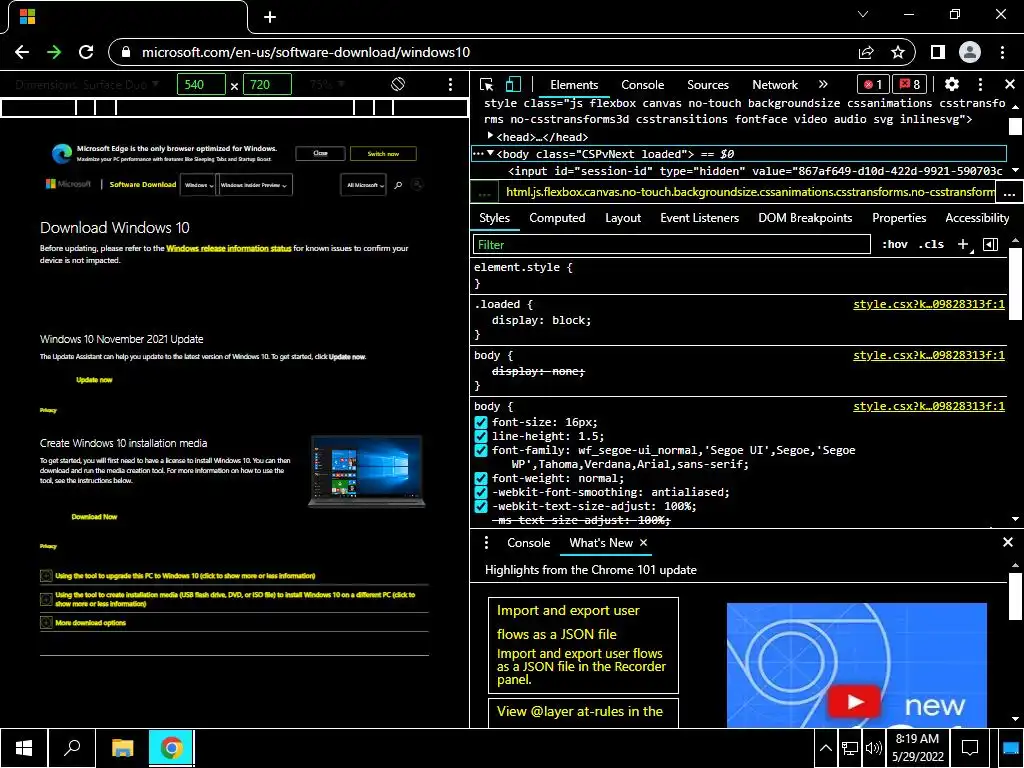Expand the <head> node triangle

pos(490,136)
